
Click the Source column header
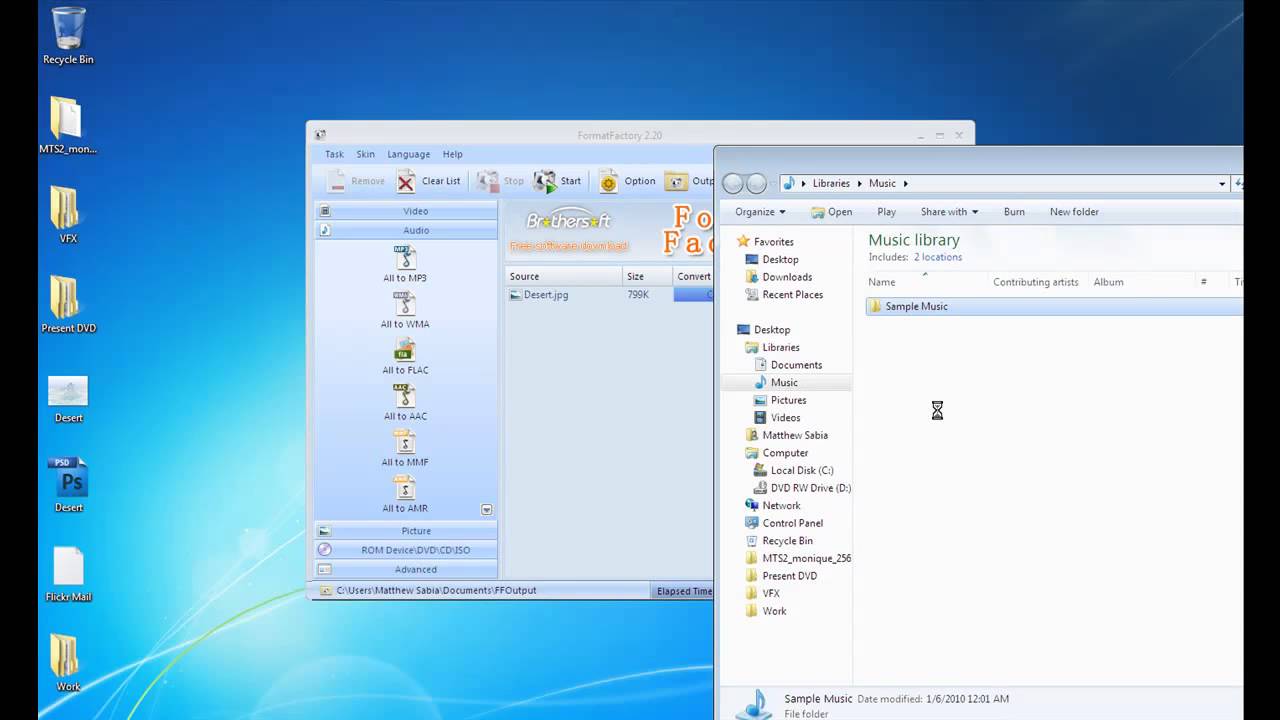click(x=564, y=276)
